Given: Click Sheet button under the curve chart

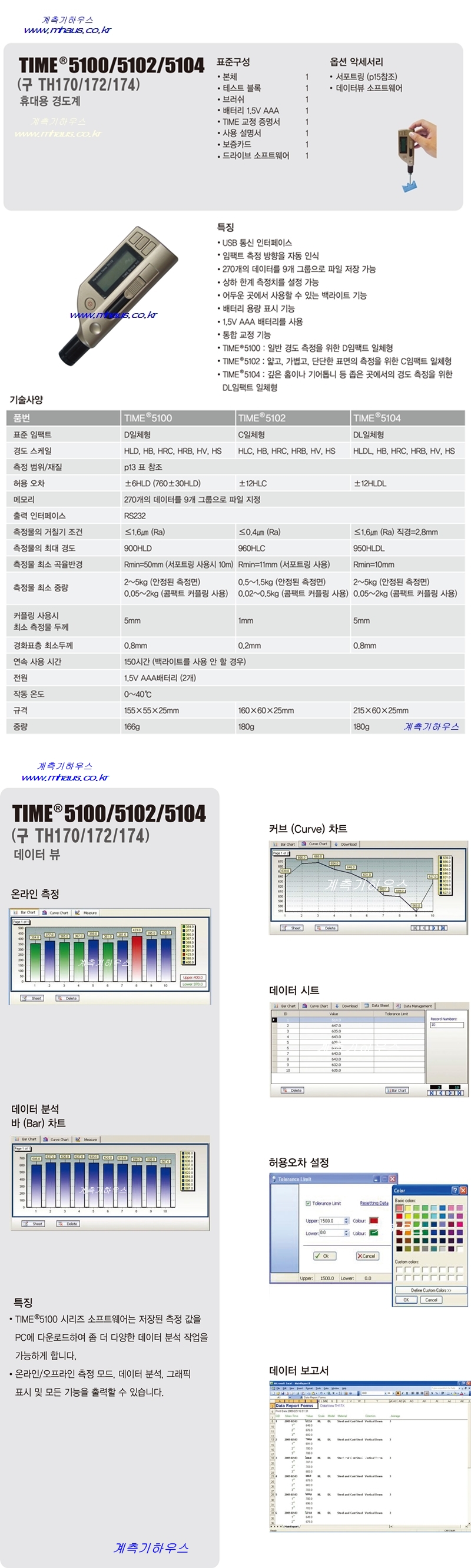Looking at the screenshot, I should pyautogui.click(x=292, y=928).
